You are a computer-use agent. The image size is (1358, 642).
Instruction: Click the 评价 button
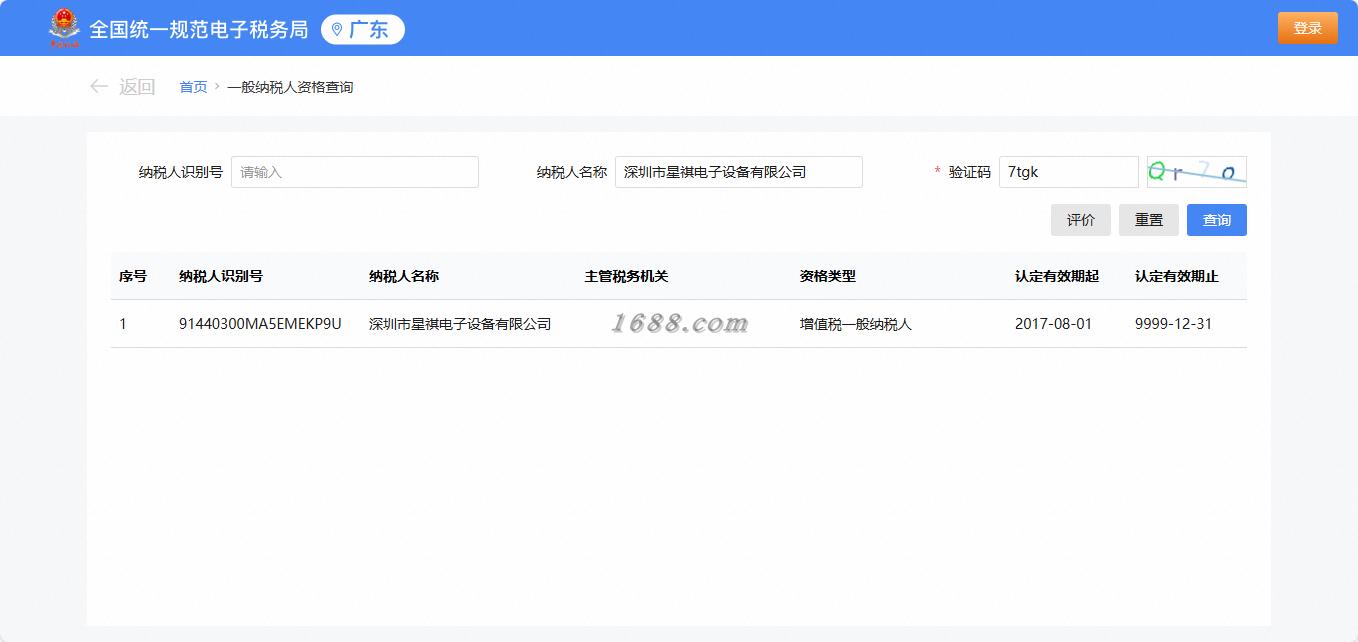[1081, 220]
